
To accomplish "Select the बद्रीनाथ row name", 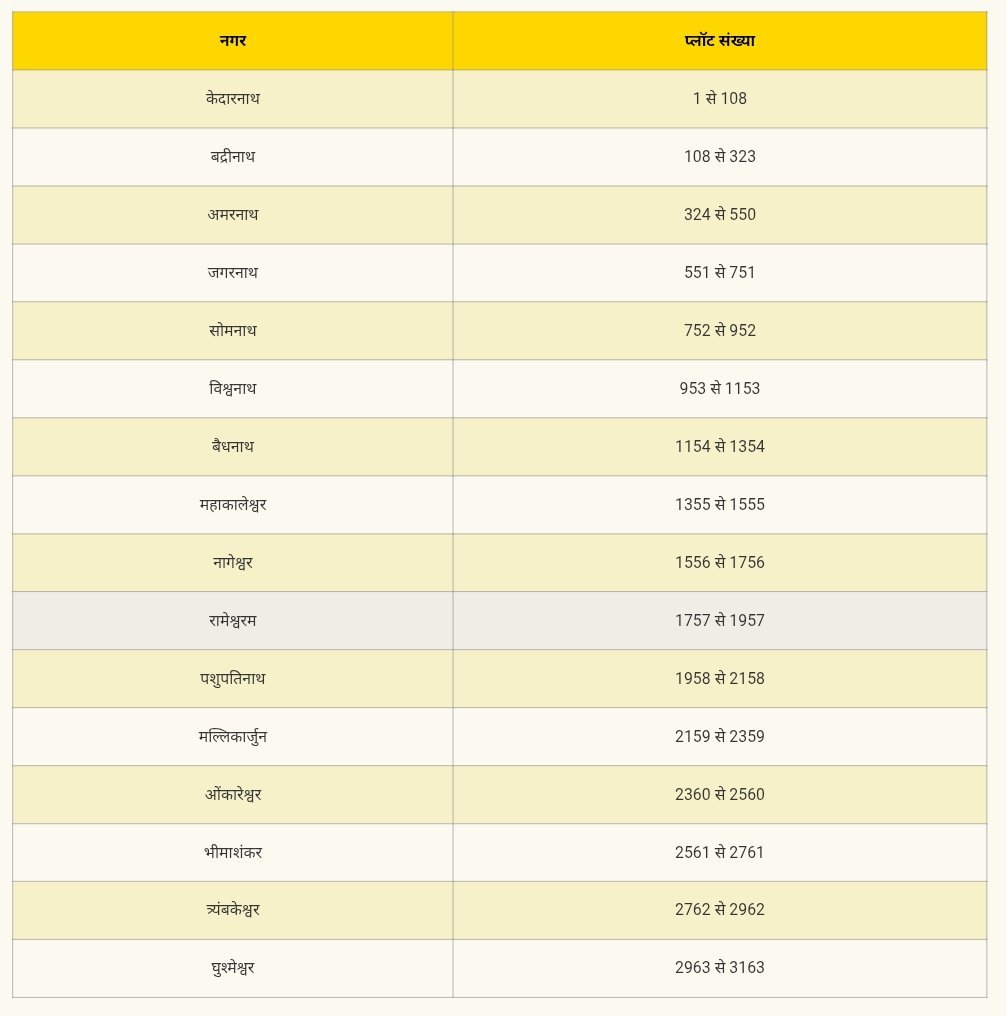I will [x=233, y=157].
